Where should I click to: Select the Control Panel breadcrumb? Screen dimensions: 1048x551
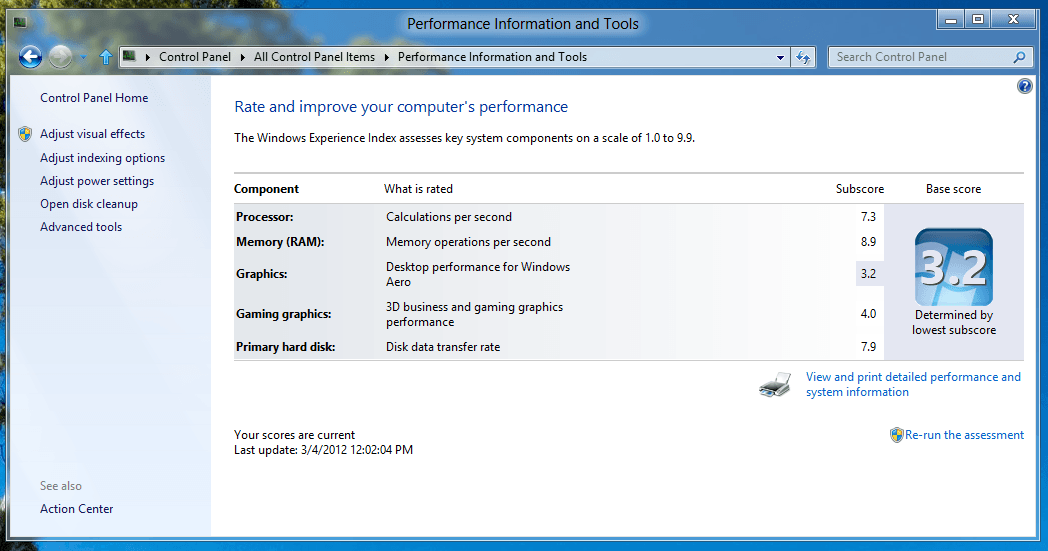(x=194, y=58)
